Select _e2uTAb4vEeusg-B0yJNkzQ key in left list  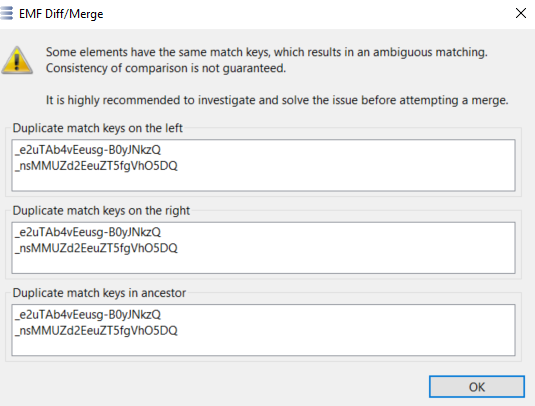tap(88, 150)
